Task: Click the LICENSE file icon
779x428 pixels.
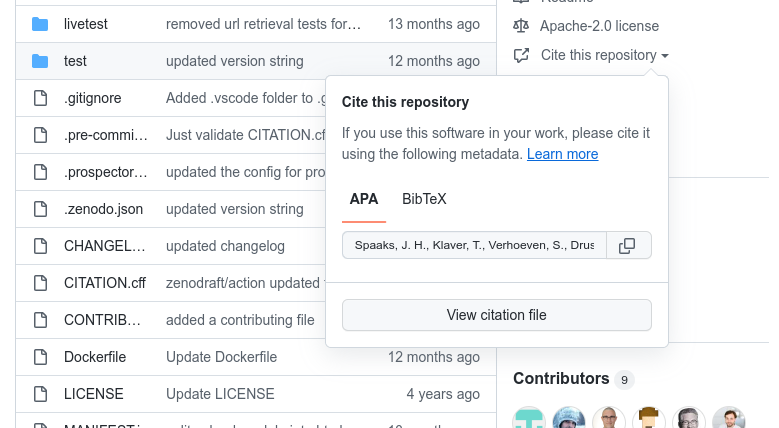Action: [40, 394]
